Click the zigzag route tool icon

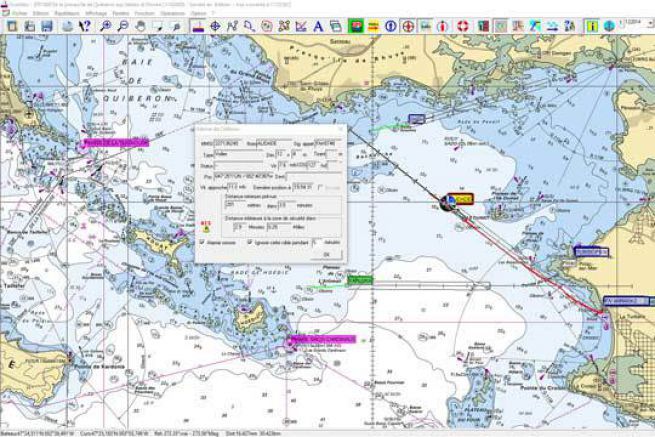point(232,26)
